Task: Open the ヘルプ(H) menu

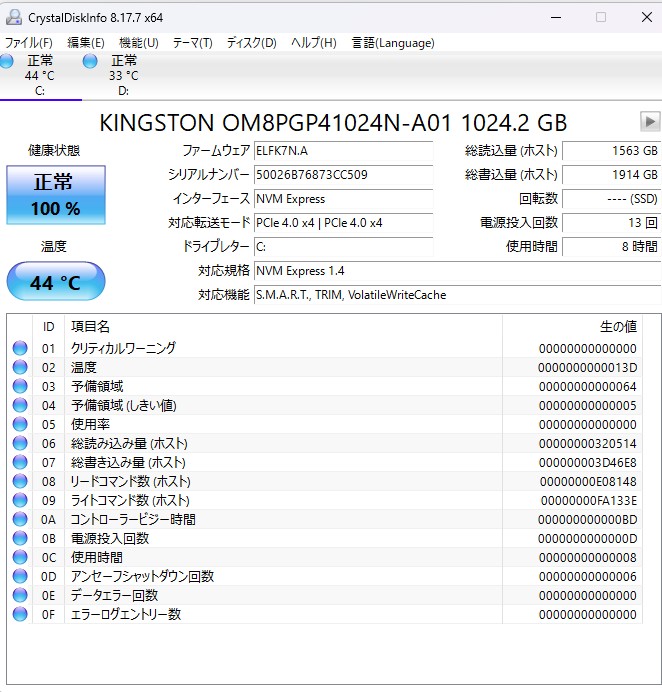Action: 314,43
